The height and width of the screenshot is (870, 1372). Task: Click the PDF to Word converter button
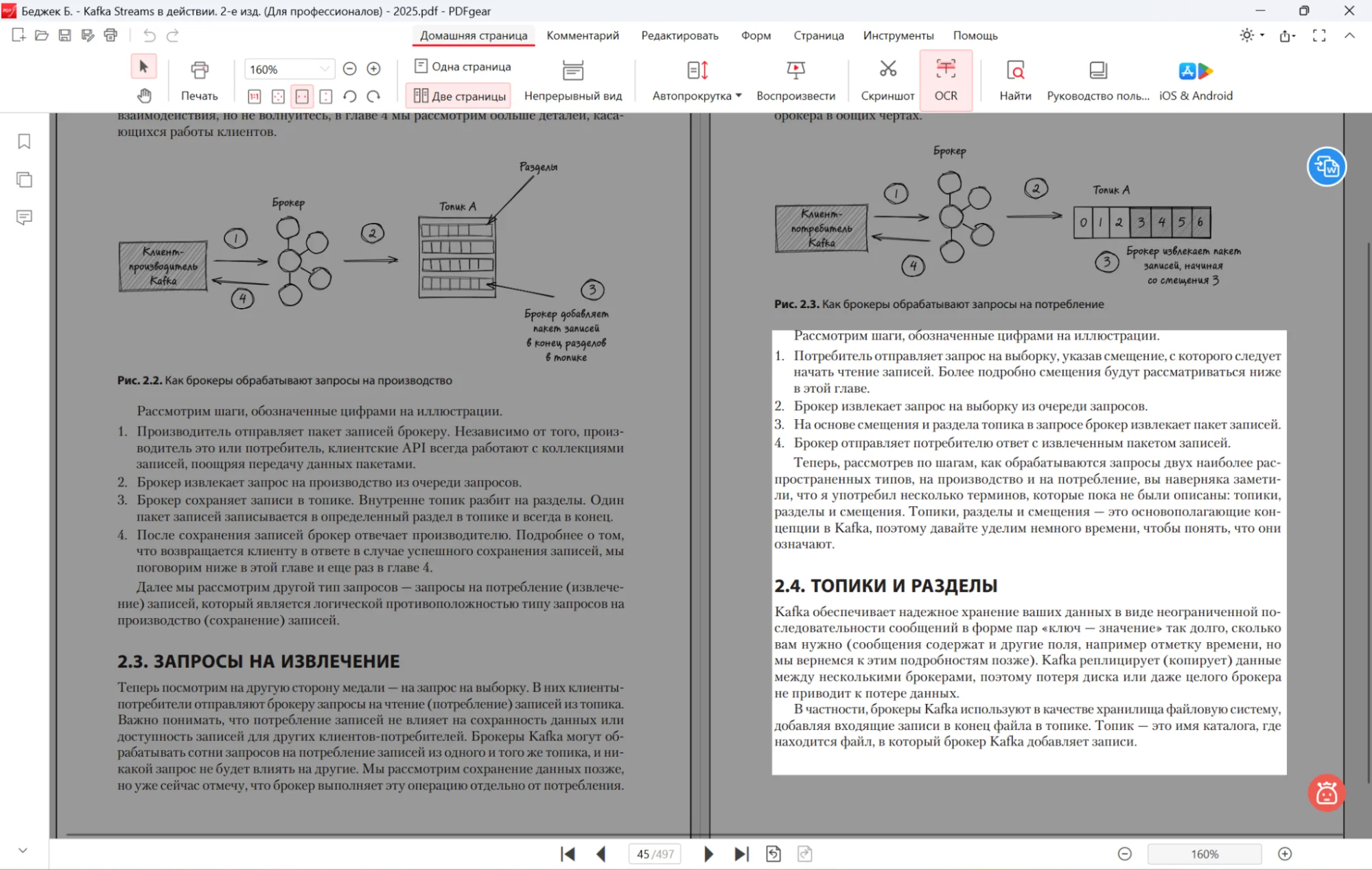coord(1326,167)
